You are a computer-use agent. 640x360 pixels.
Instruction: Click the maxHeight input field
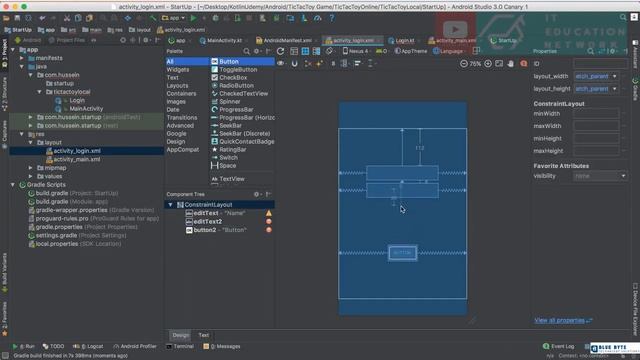pos(596,151)
